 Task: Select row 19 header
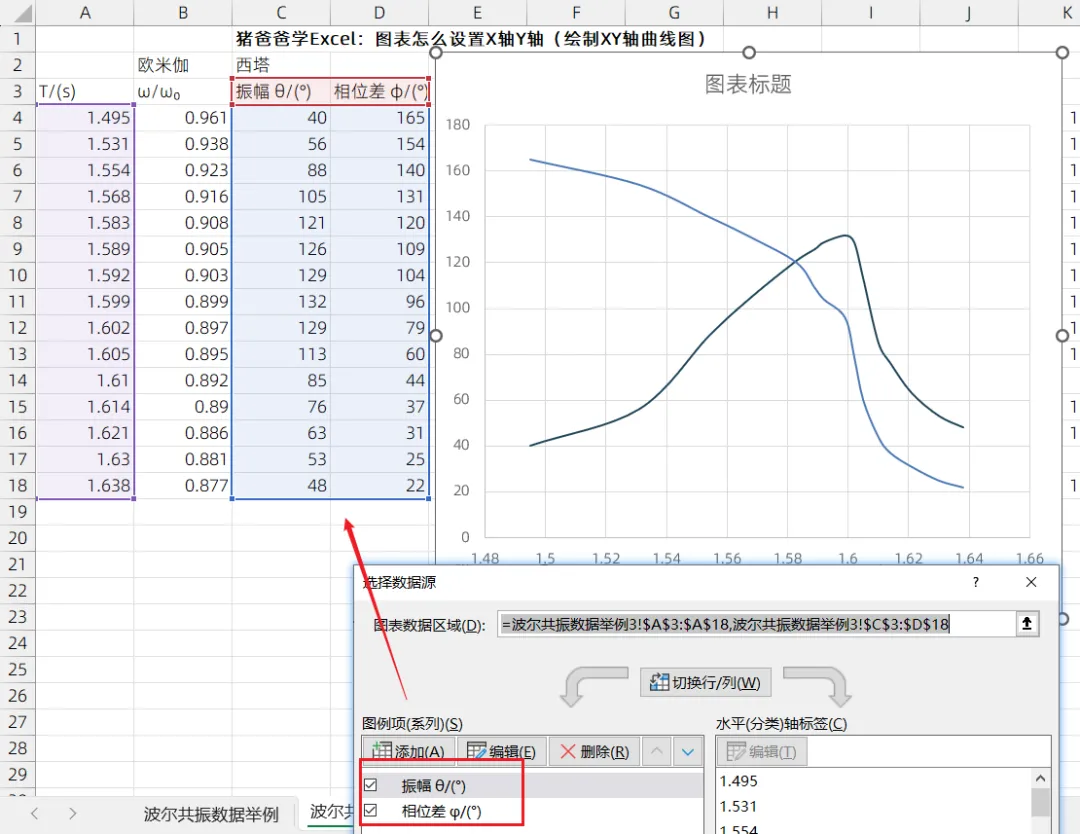(17, 512)
